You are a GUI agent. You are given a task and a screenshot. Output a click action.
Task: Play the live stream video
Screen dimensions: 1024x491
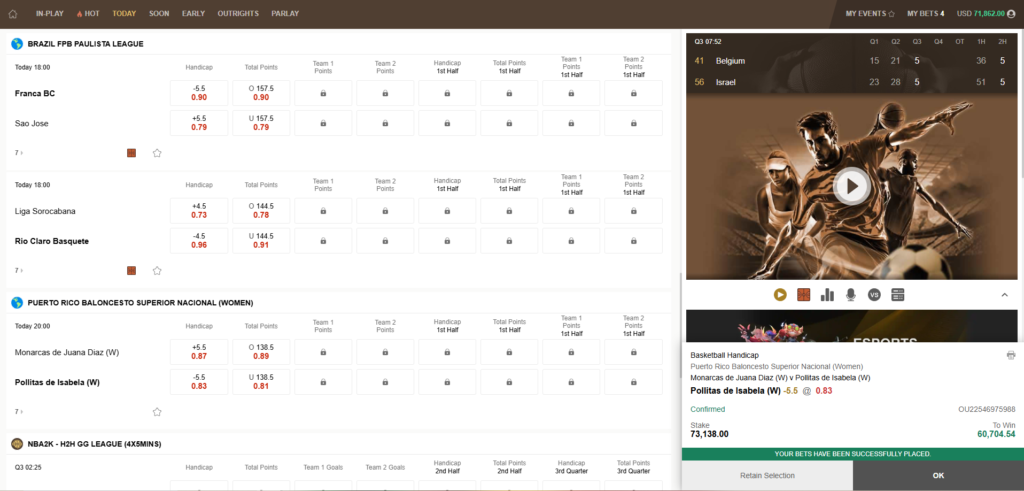click(x=852, y=185)
